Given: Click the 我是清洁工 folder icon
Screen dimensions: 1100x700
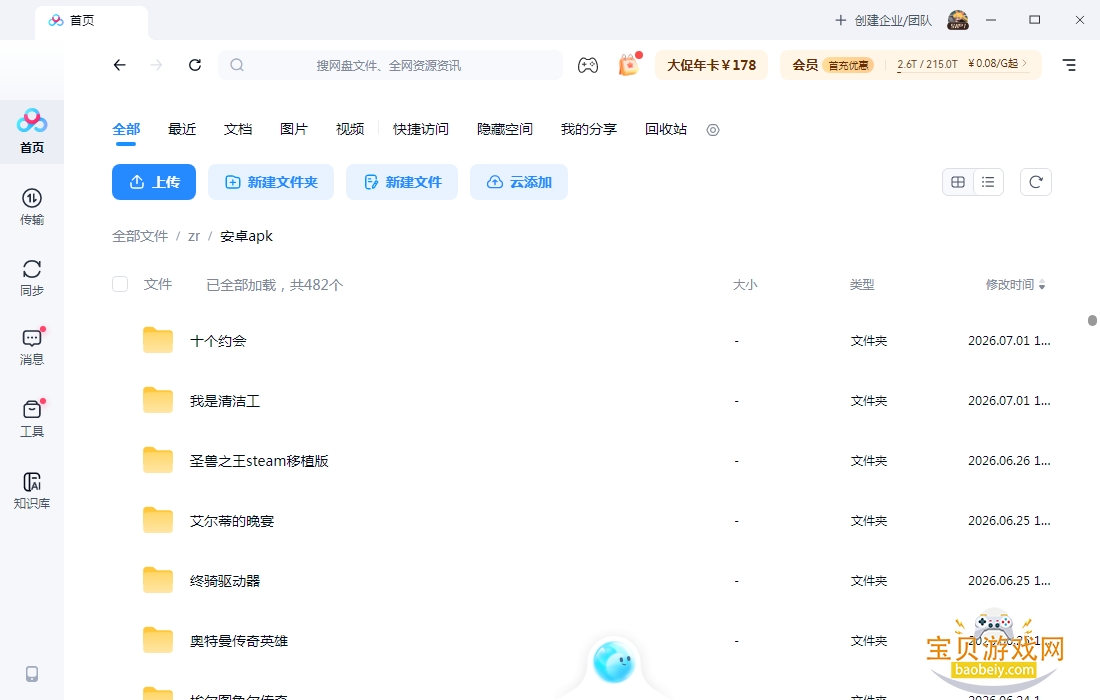Looking at the screenshot, I should click(x=158, y=401).
